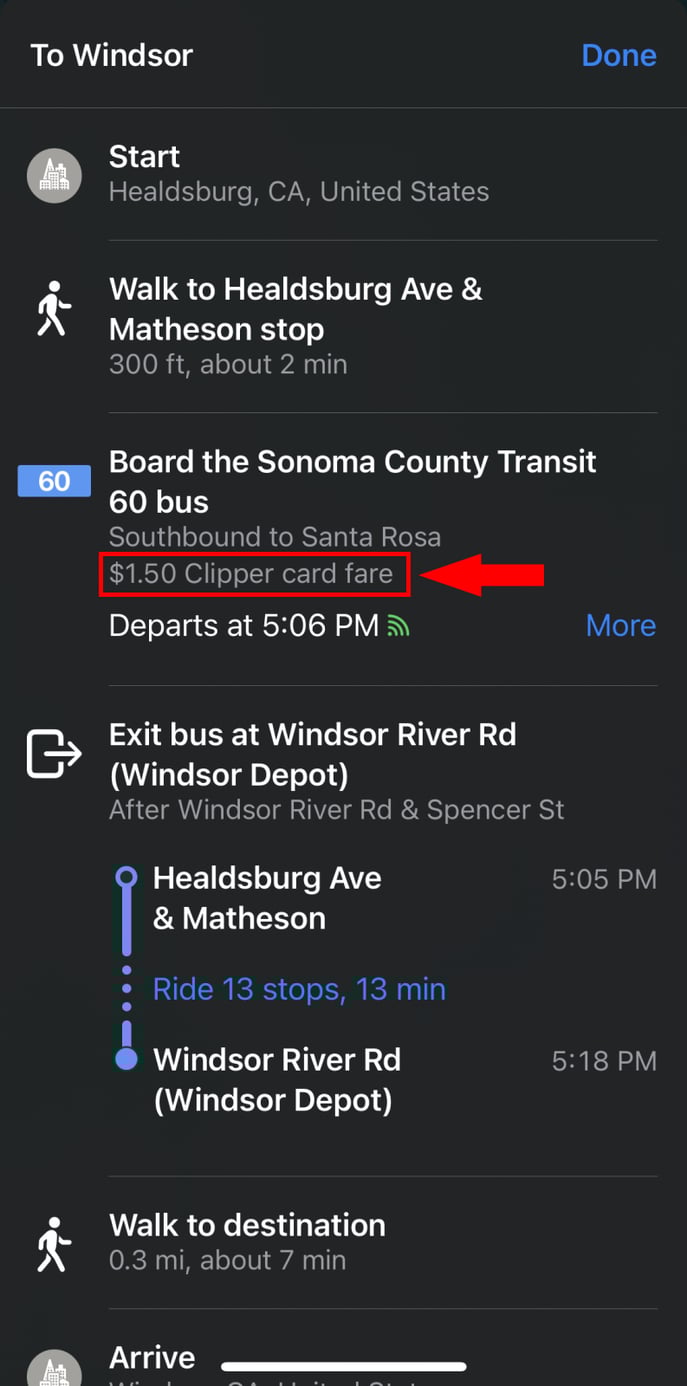This screenshot has width=687, height=1386.
Task: Select Walk to Healdsburg Ave & Matheson stop step
Action: 295,309
